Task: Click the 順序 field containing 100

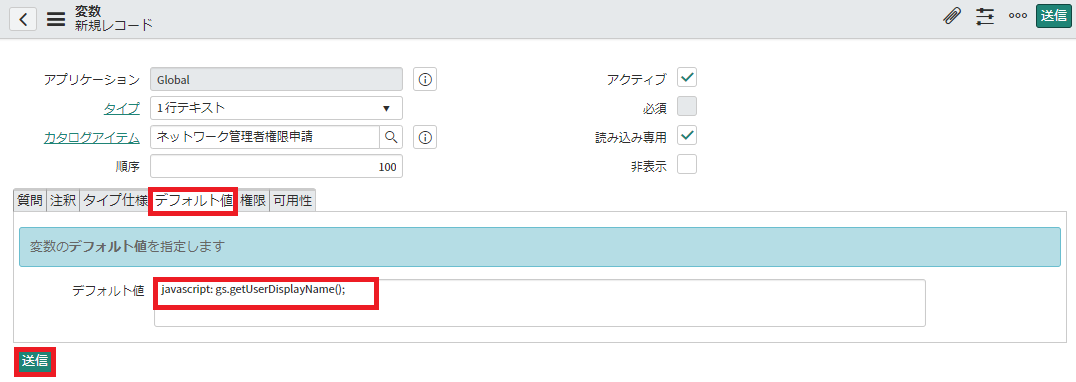Action: coord(276,167)
